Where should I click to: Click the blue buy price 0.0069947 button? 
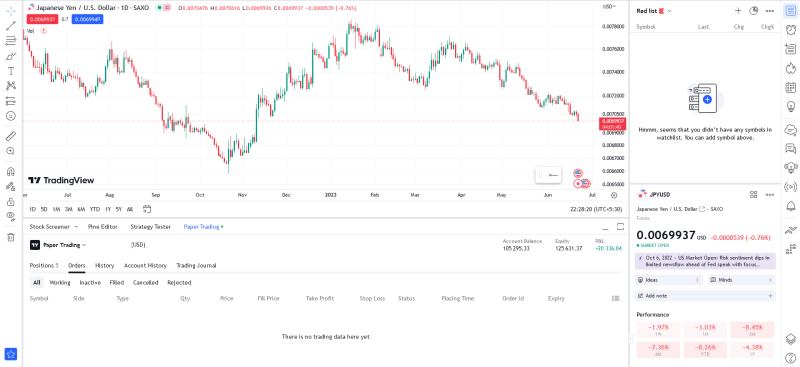[x=87, y=19]
